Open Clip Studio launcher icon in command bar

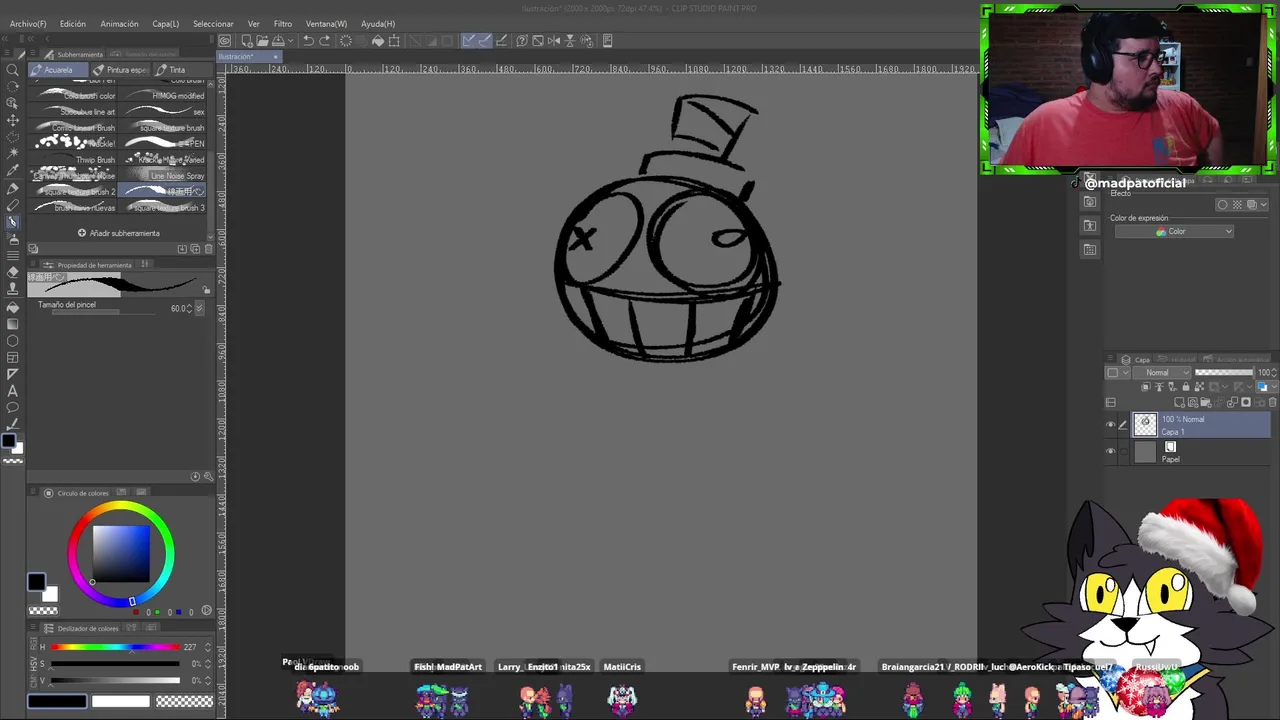click(x=225, y=41)
